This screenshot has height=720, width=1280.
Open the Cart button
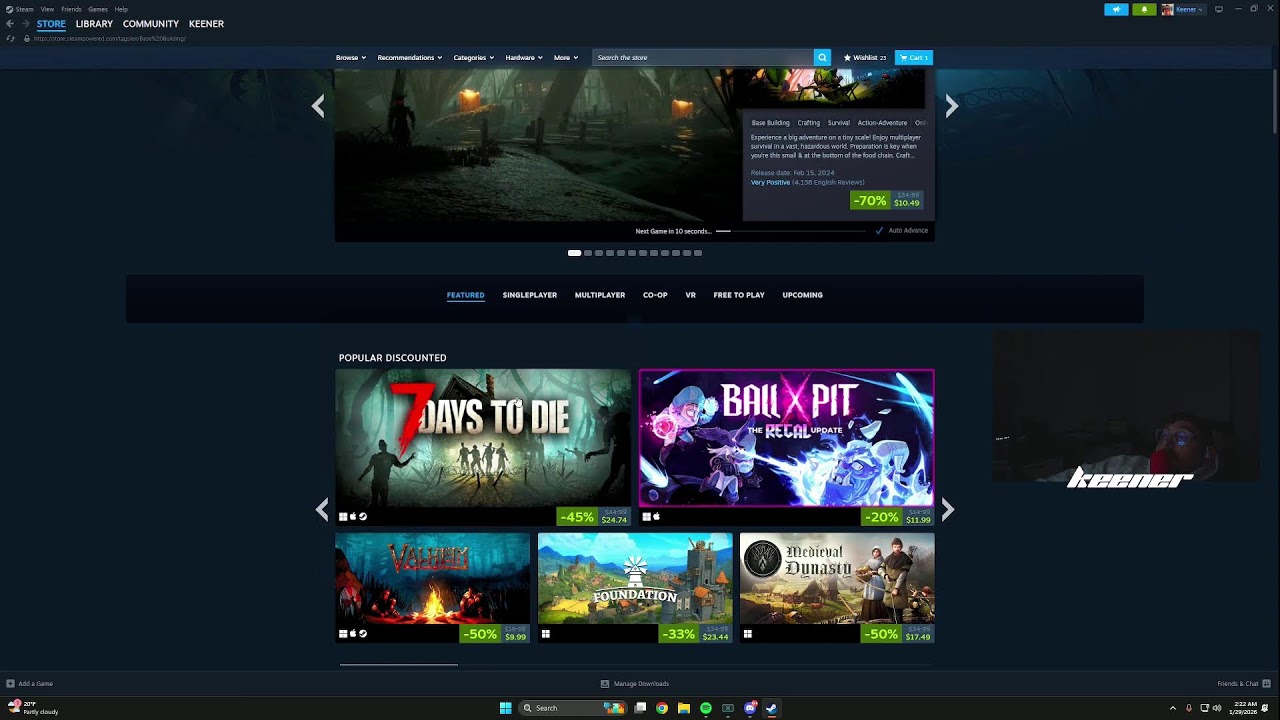914,58
